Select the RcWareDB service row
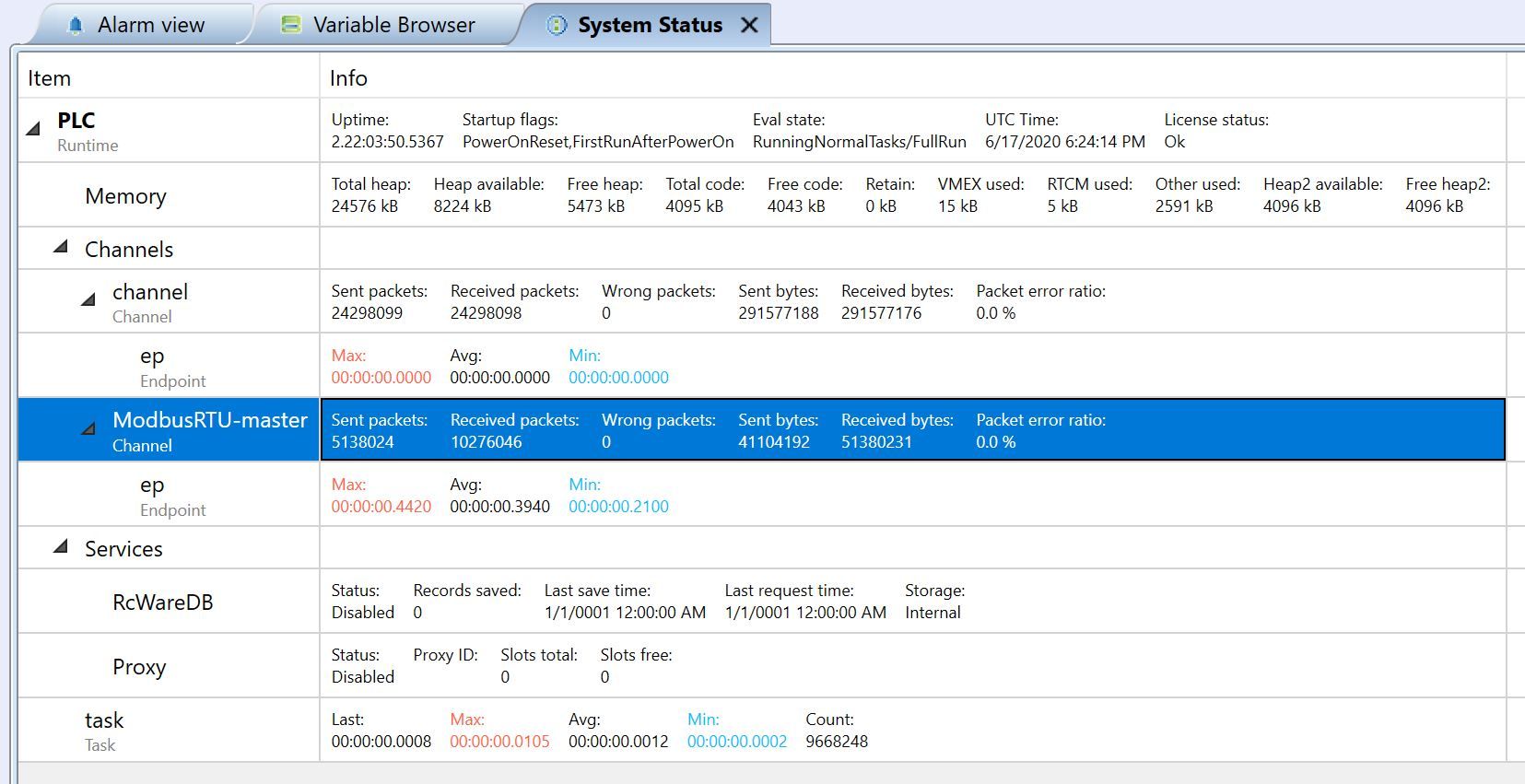The width and height of the screenshot is (1525, 784). [x=162, y=603]
